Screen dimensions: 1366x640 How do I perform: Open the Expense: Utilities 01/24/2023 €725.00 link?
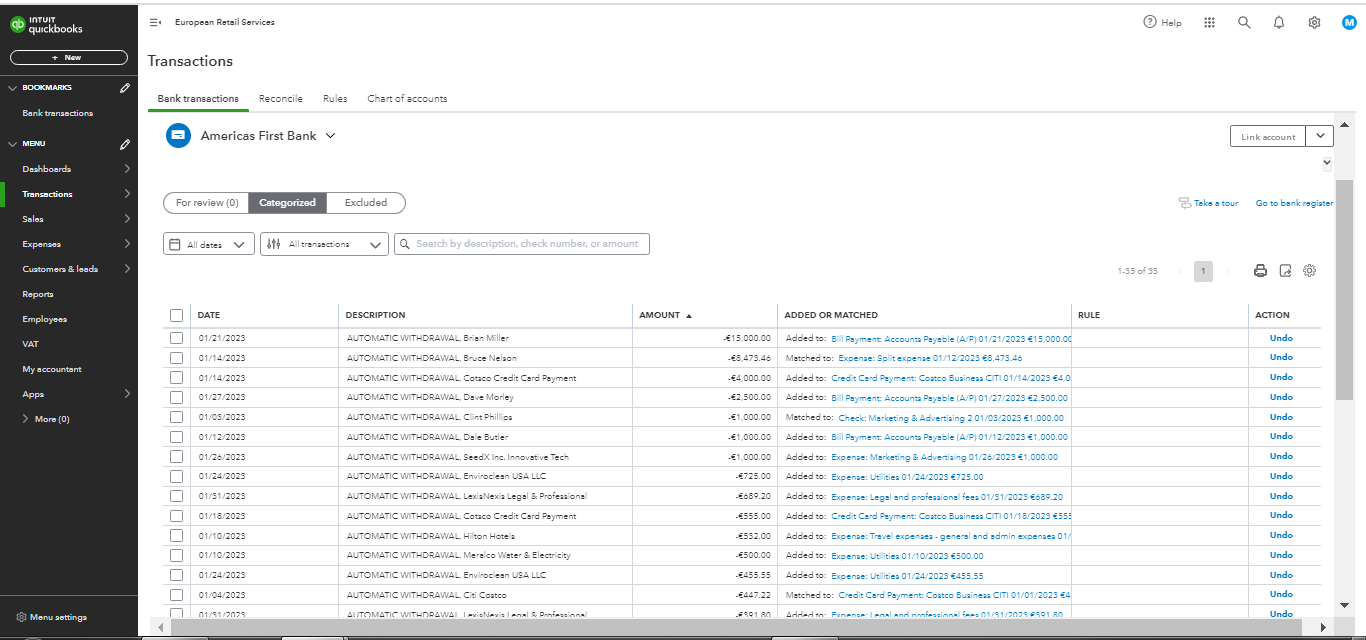tap(907, 477)
